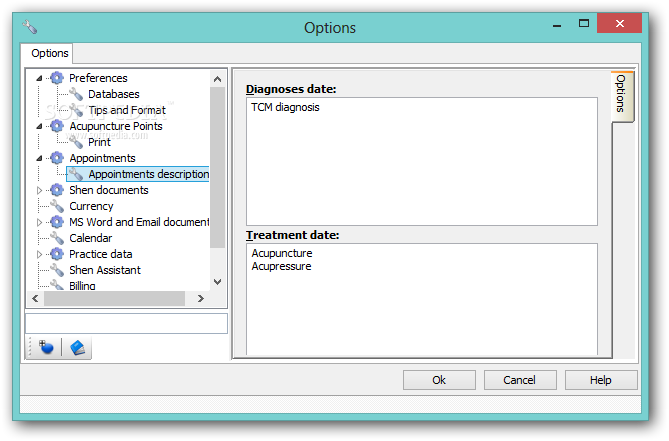
Task: Click the tree vertical scrollbar thumb
Action: pyautogui.click(x=218, y=167)
